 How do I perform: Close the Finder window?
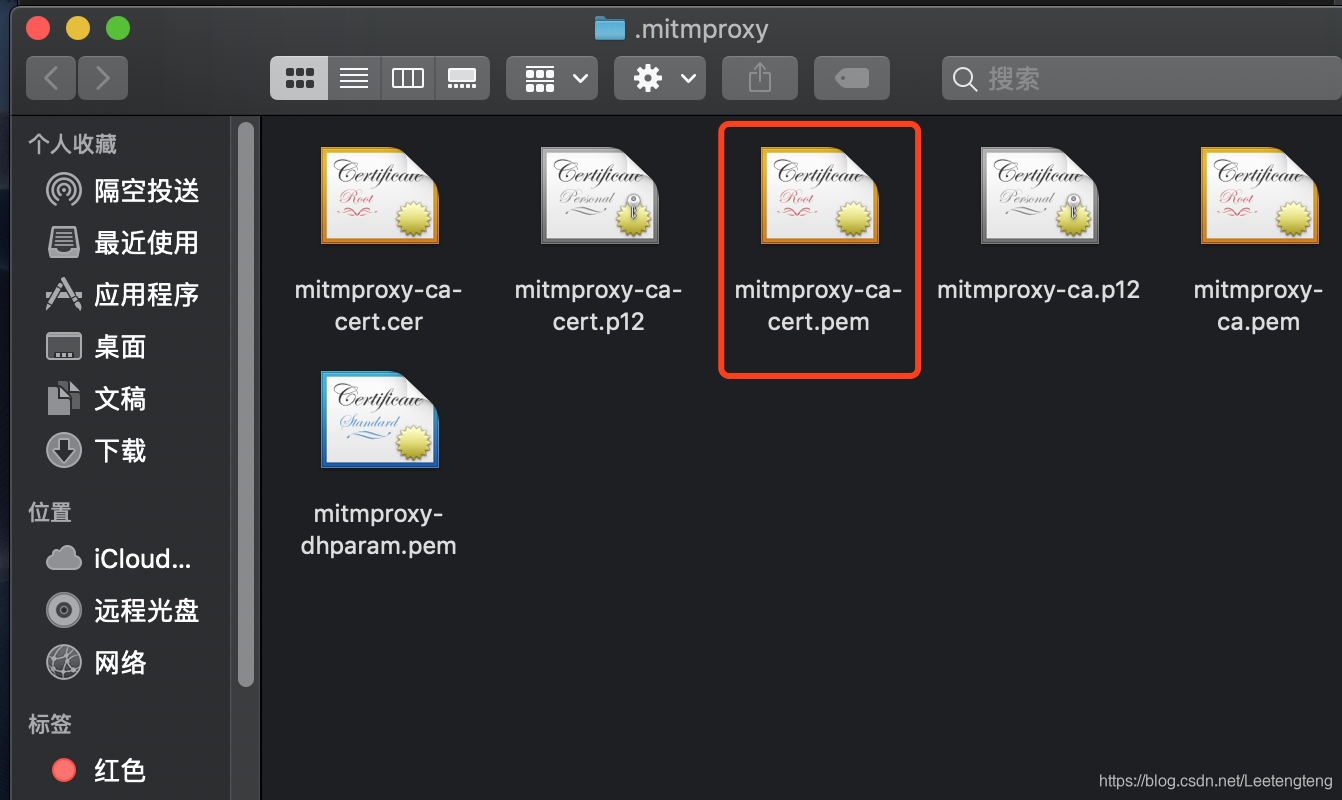(x=38, y=28)
